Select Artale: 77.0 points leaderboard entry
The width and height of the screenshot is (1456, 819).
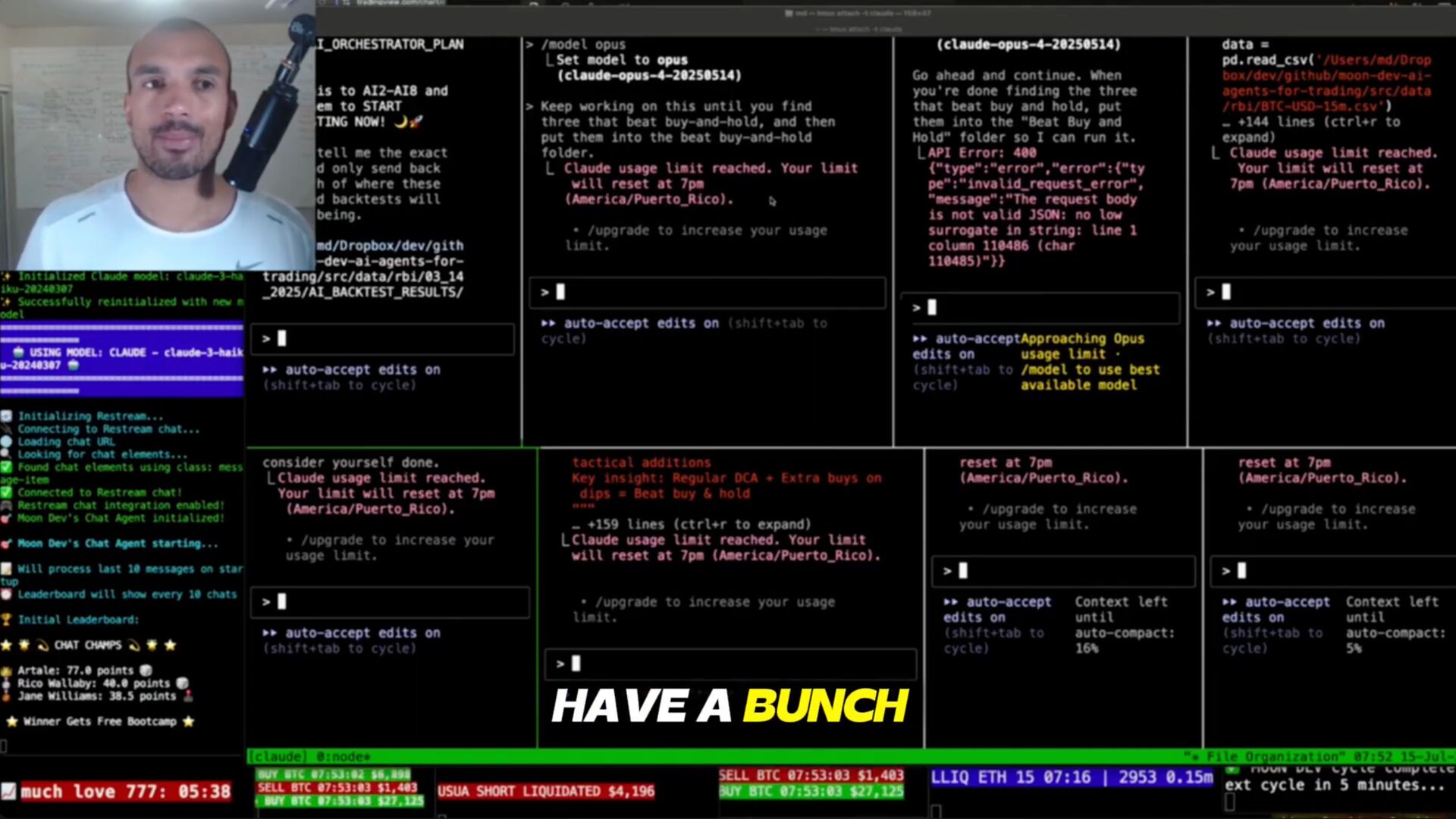(76, 670)
